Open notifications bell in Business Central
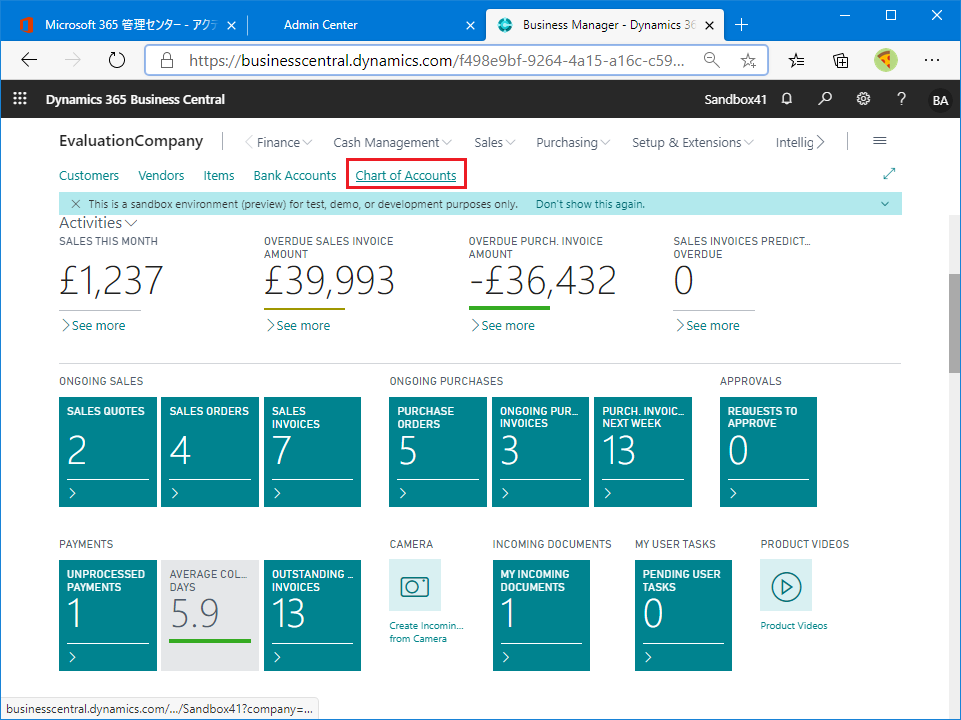The image size is (961, 720). tap(787, 99)
